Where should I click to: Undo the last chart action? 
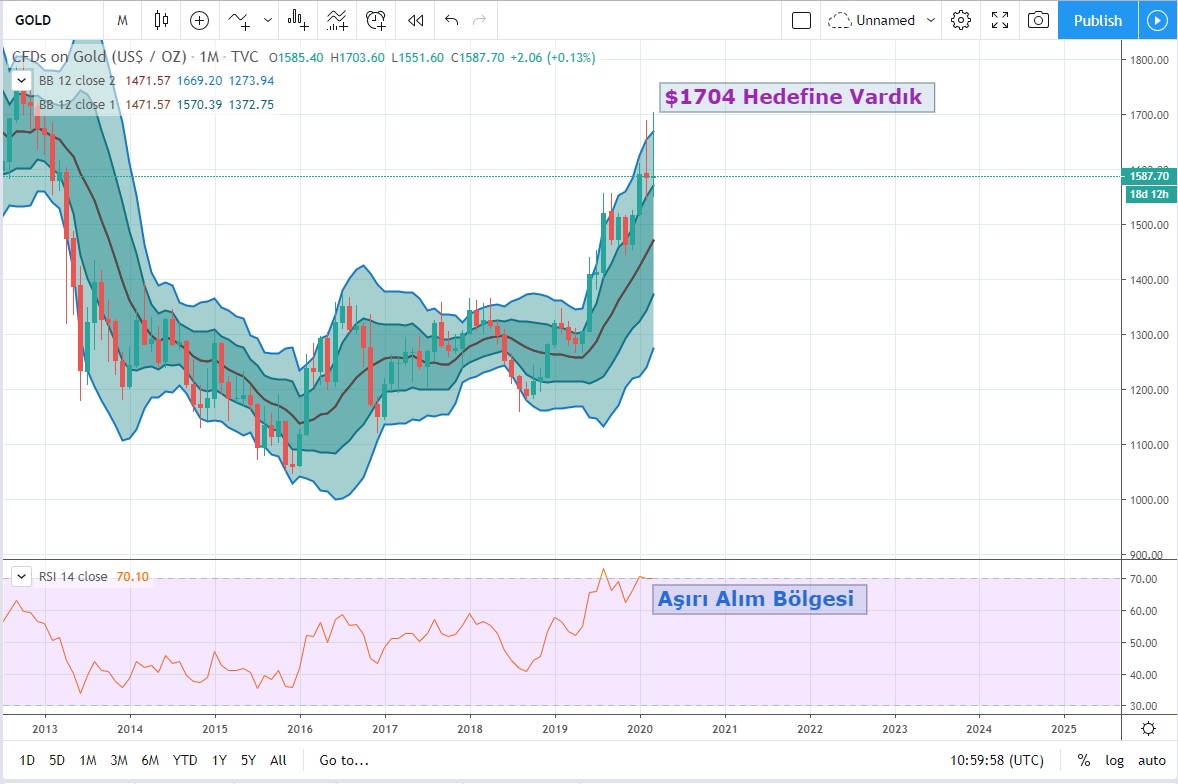tap(452, 20)
